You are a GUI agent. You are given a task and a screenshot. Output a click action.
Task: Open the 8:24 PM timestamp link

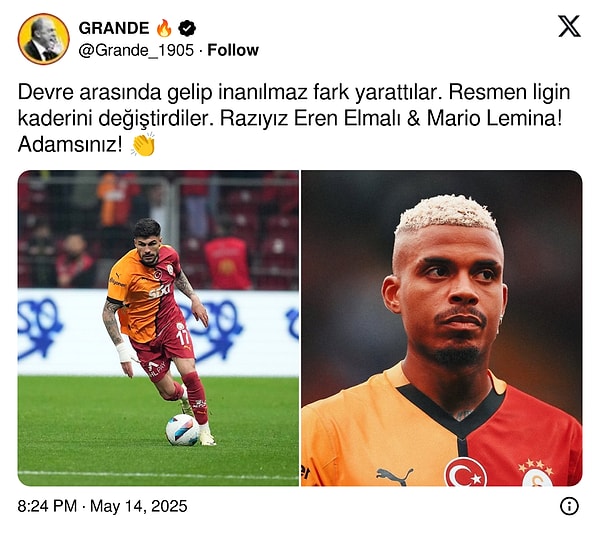coord(47,506)
